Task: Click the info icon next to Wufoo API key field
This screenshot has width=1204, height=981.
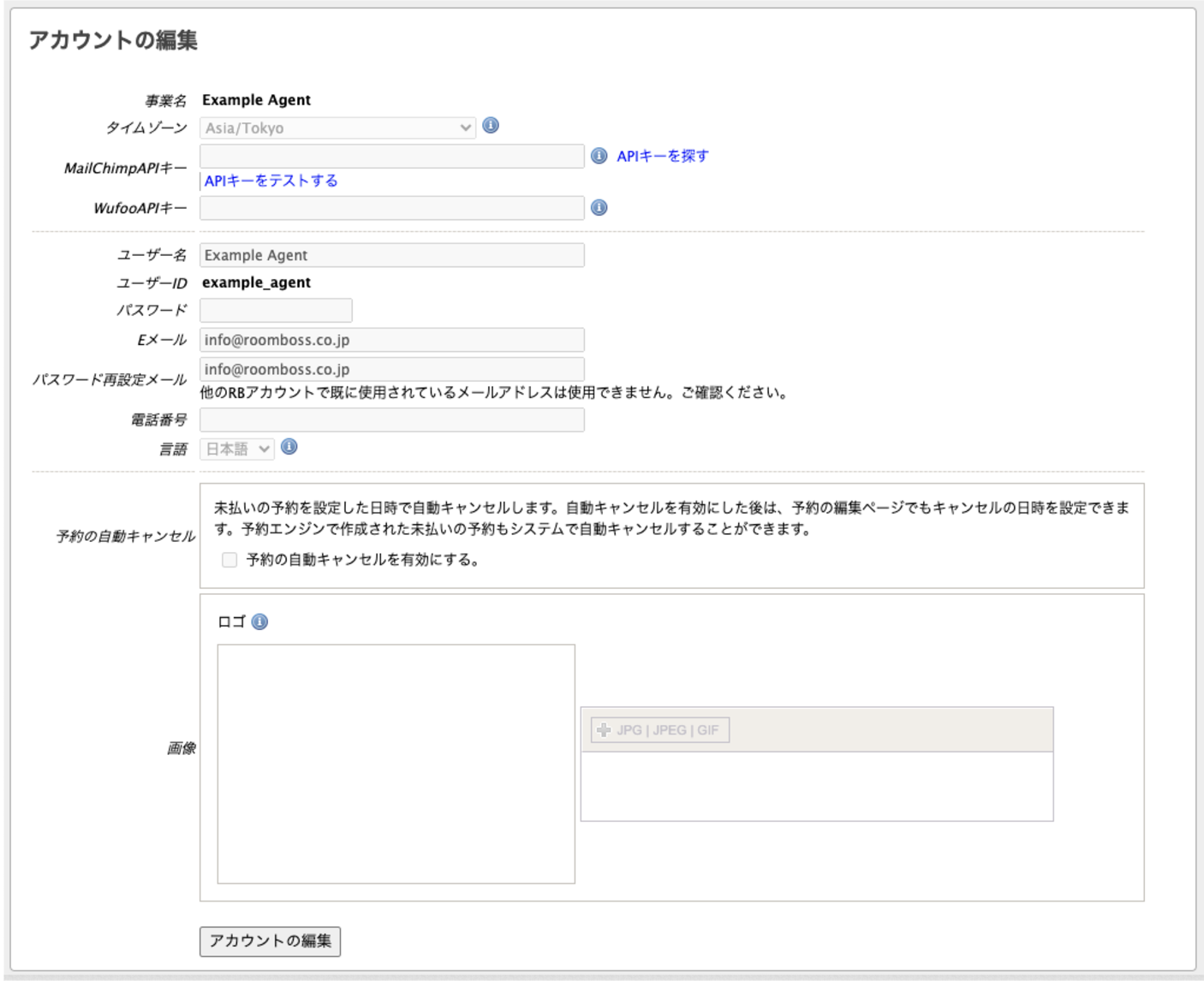Action: [599, 208]
